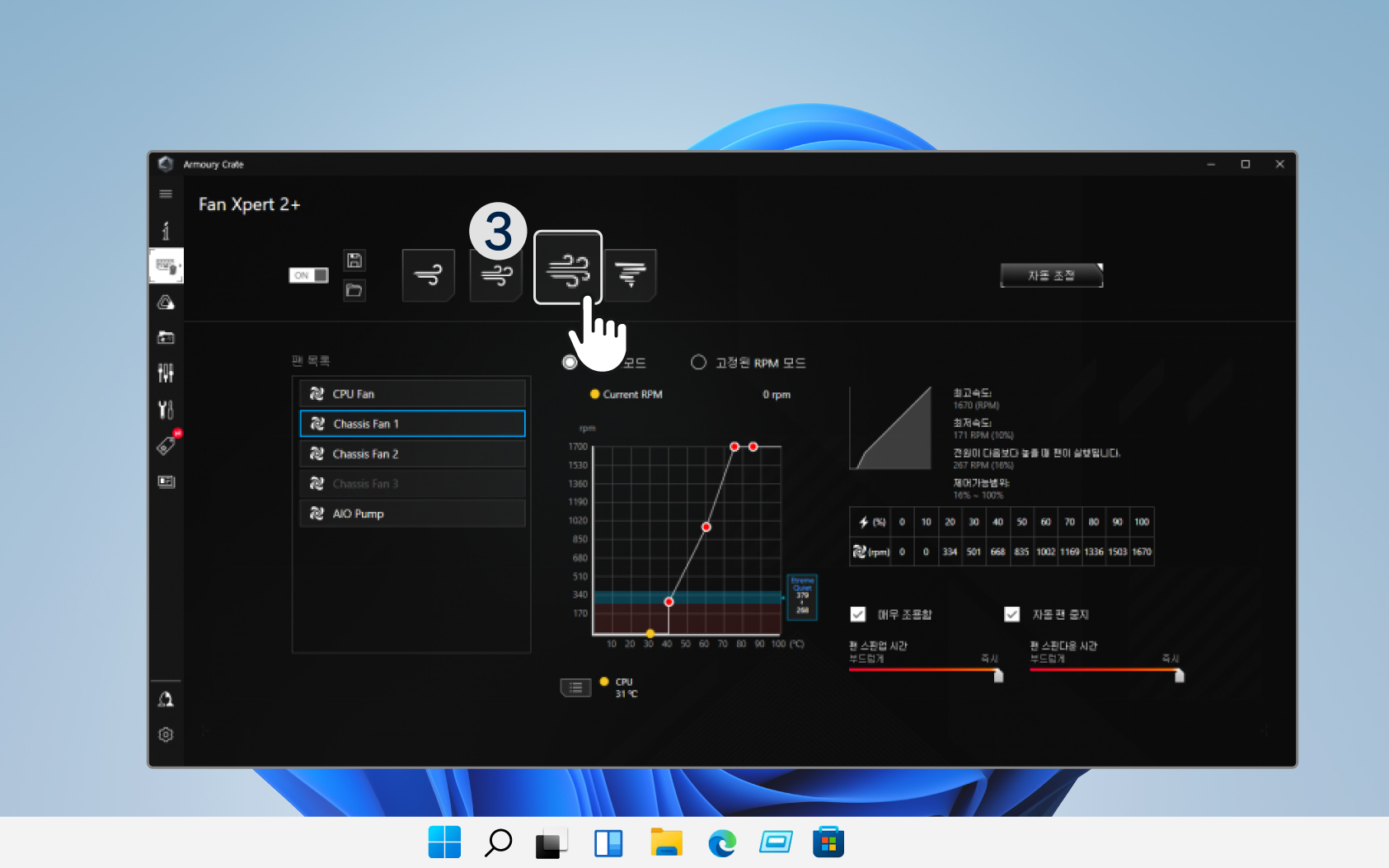1389x868 pixels.
Task: Click the fan source list icon beside CPU temperature
Action: [x=575, y=687]
